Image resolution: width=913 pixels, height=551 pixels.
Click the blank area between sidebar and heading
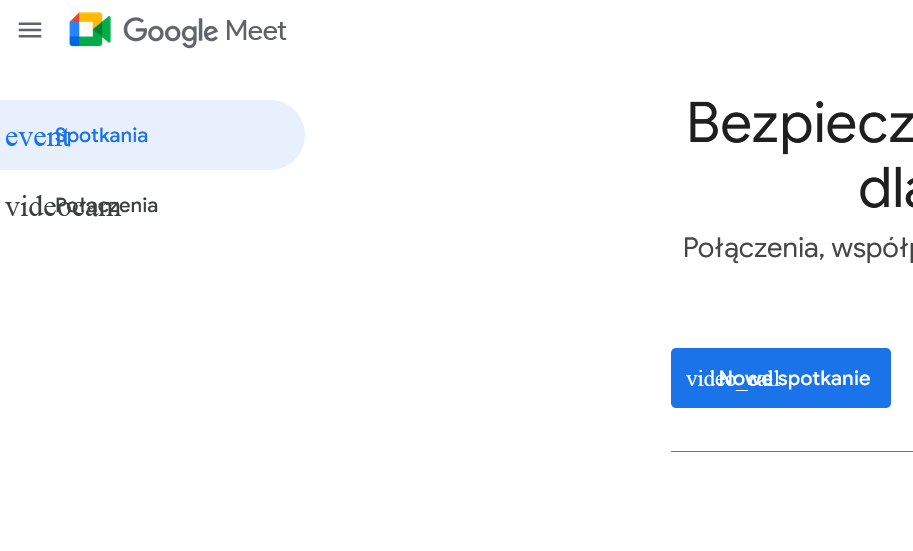coord(480,250)
